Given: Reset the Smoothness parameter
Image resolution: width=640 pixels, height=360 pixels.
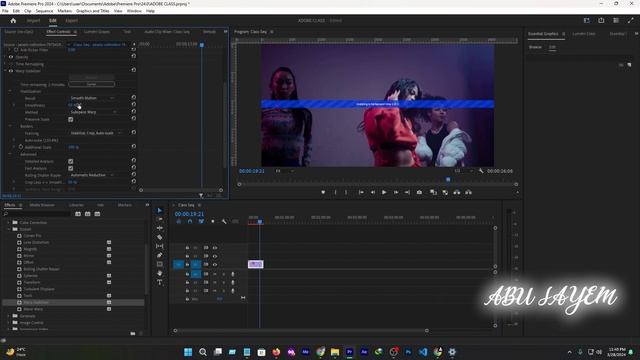Looking at the screenshot, I should click(133, 104).
